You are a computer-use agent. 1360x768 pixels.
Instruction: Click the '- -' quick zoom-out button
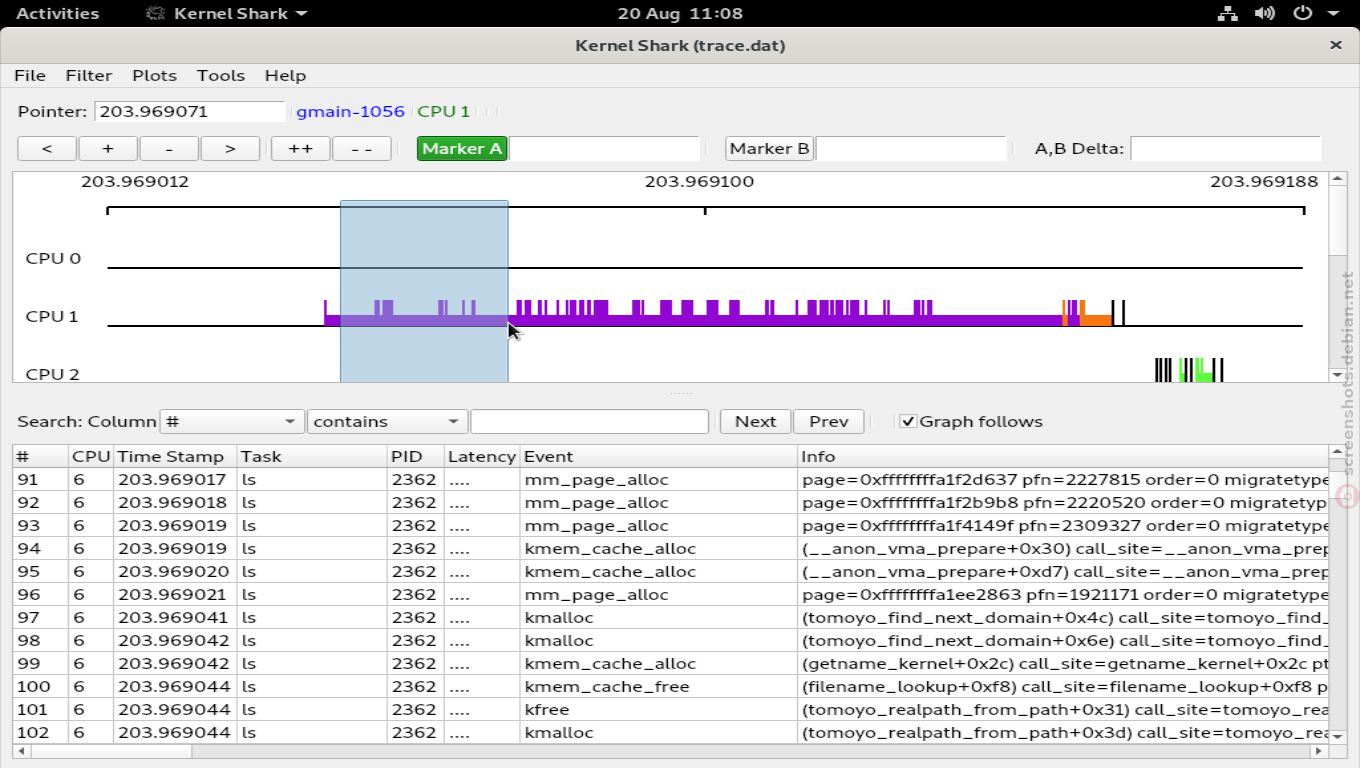pos(361,148)
